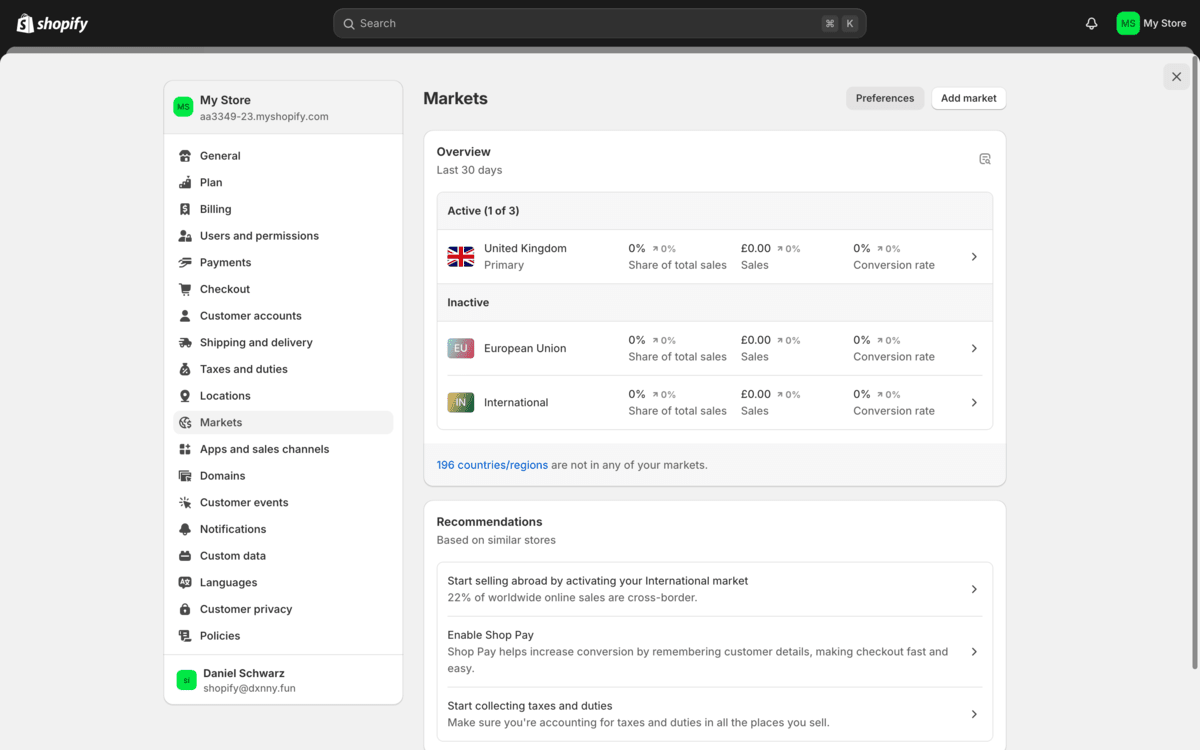This screenshot has width=1200, height=750.
Task: Open Payments using its sidebar icon
Action: tap(184, 262)
